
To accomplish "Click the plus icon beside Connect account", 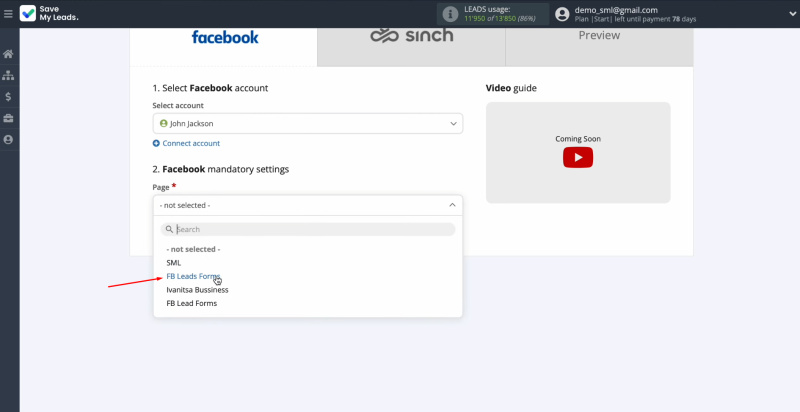I will pyautogui.click(x=156, y=143).
